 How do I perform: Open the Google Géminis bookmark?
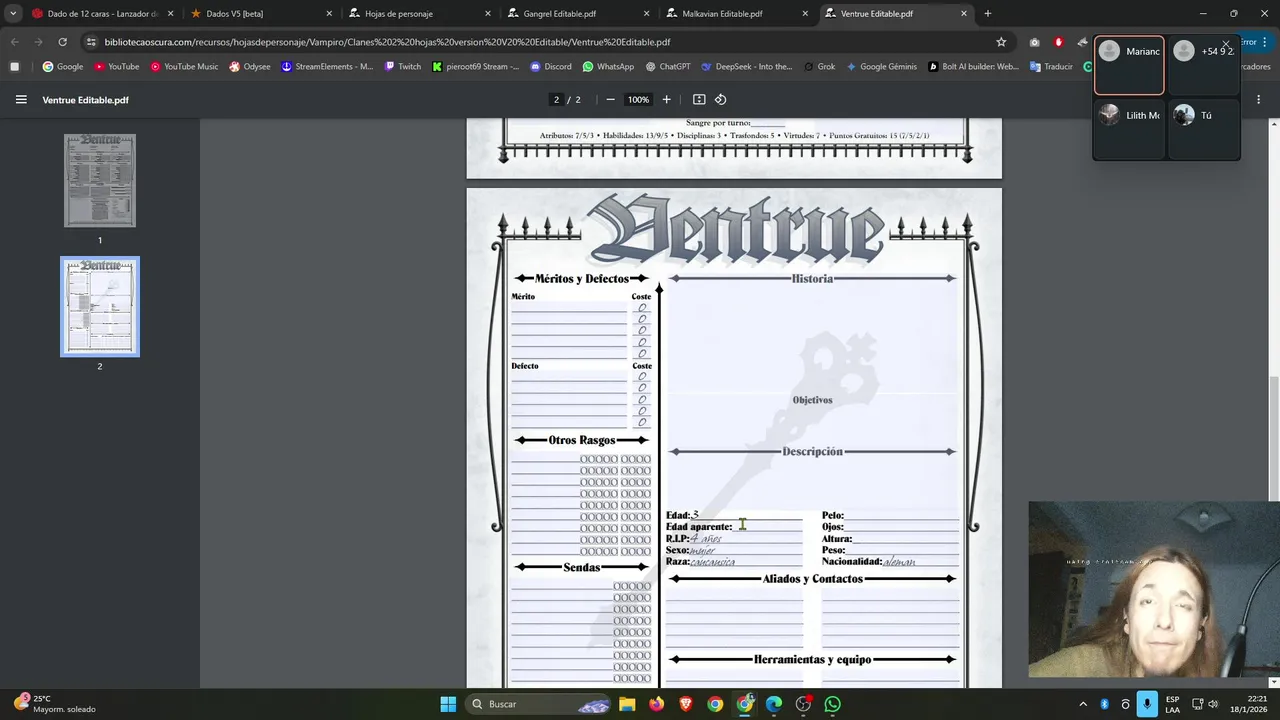(x=882, y=67)
